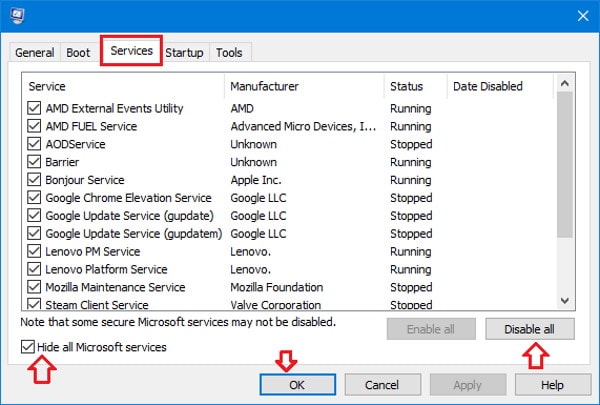Click the 'Unknown' manufacturer of Barrier
The width and height of the screenshot is (600, 405).
point(253,162)
